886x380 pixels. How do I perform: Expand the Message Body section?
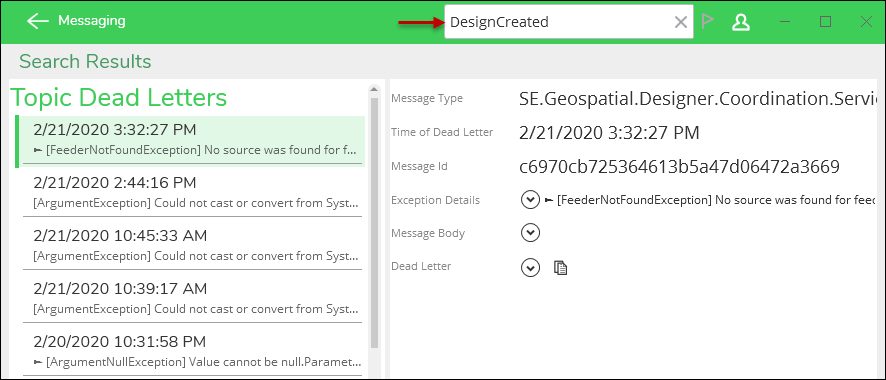click(530, 233)
